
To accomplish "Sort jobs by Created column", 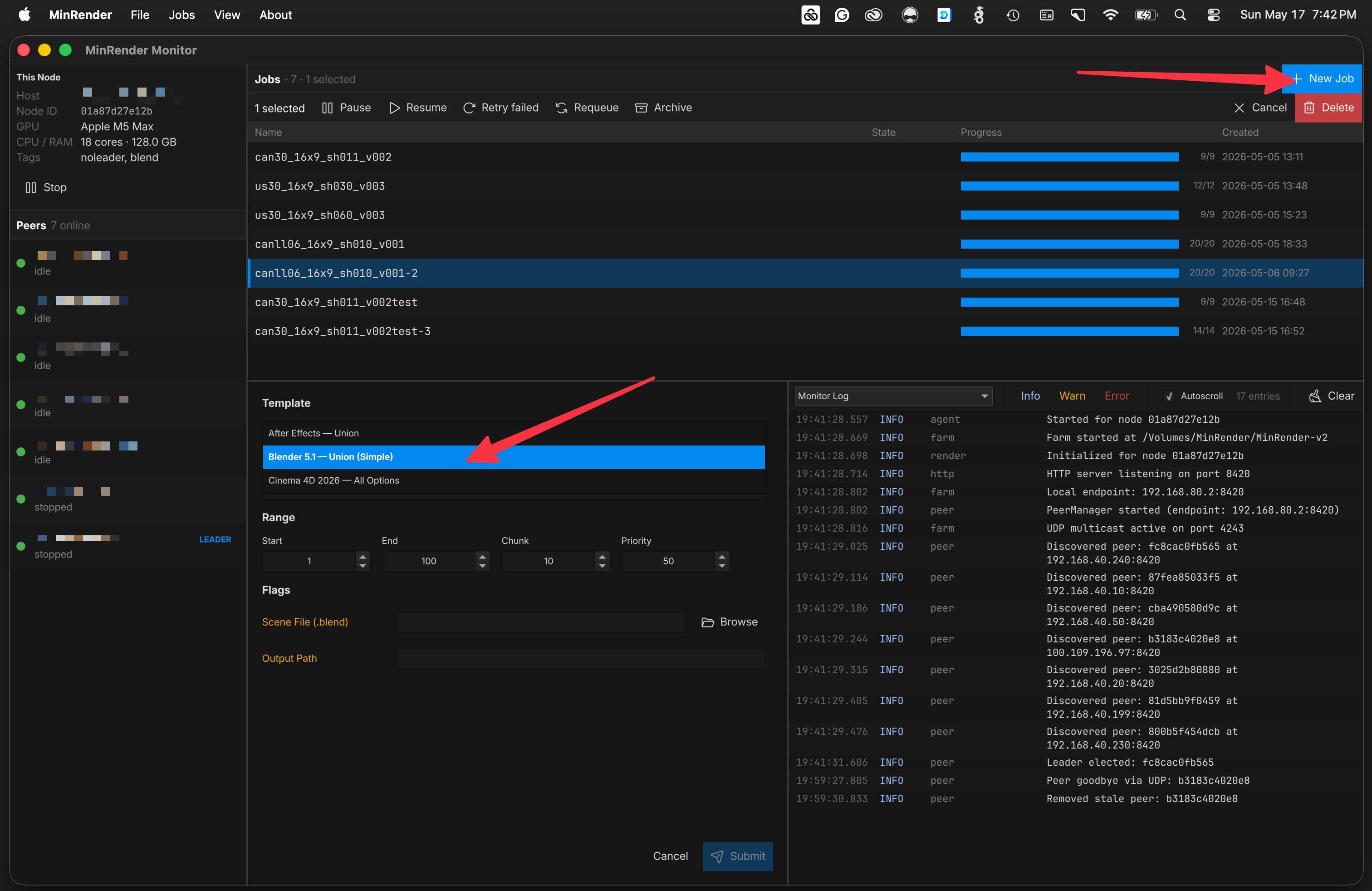I will click(x=1240, y=132).
